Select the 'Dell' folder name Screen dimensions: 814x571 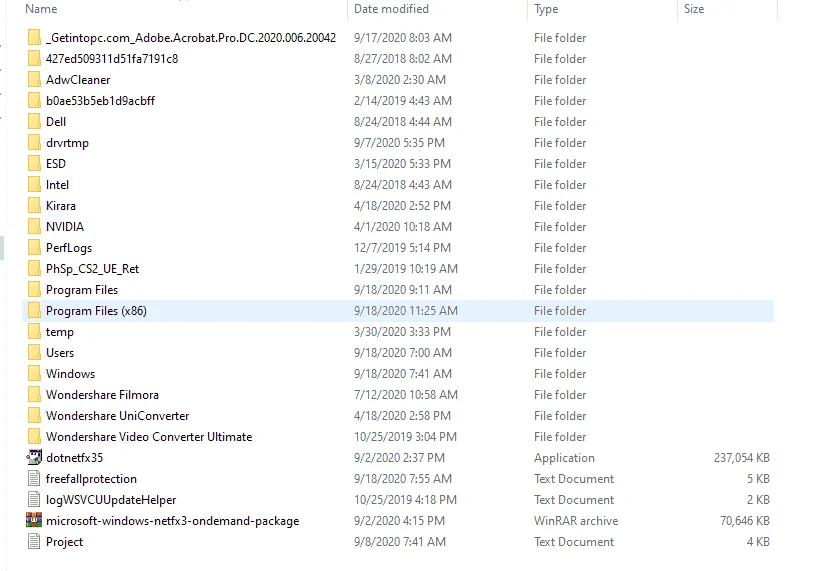click(x=56, y=121)
